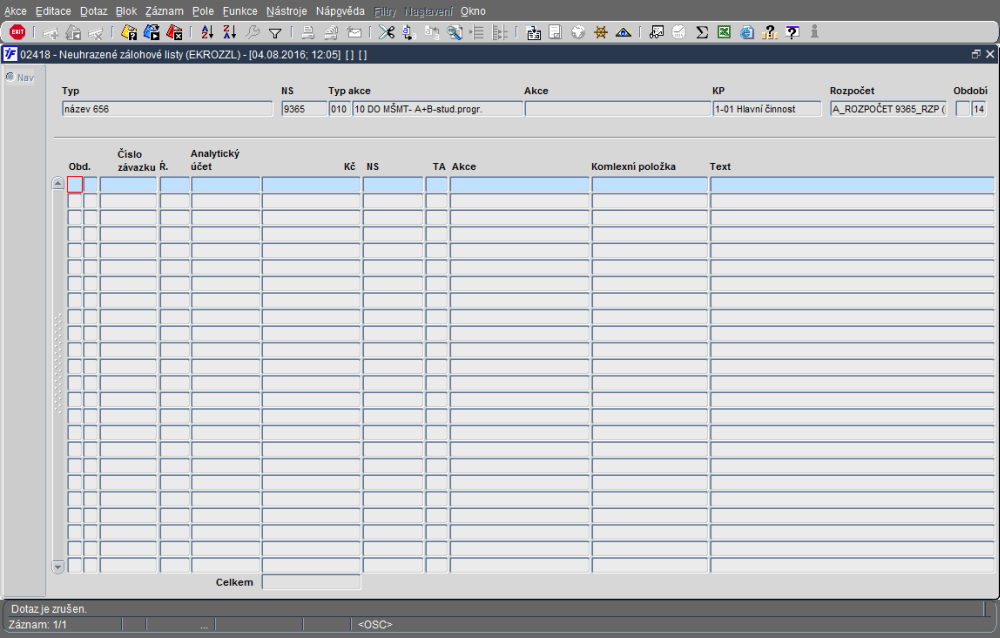Viewport: 1000px width, 638px height.
Task: Click the Rozpočet field 'A_ROZPOČET 9365_RZP'
Action: (x=888, y=109)
